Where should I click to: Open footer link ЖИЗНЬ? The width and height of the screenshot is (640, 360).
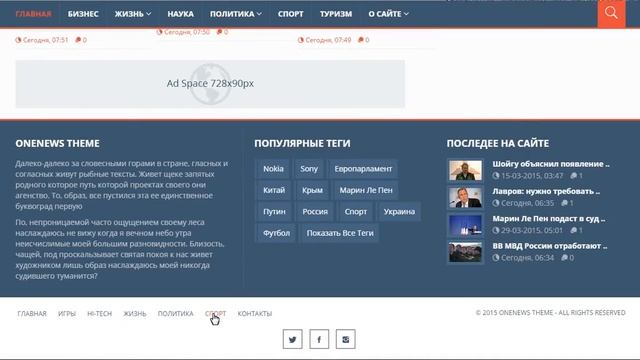(x=135, y=313)
